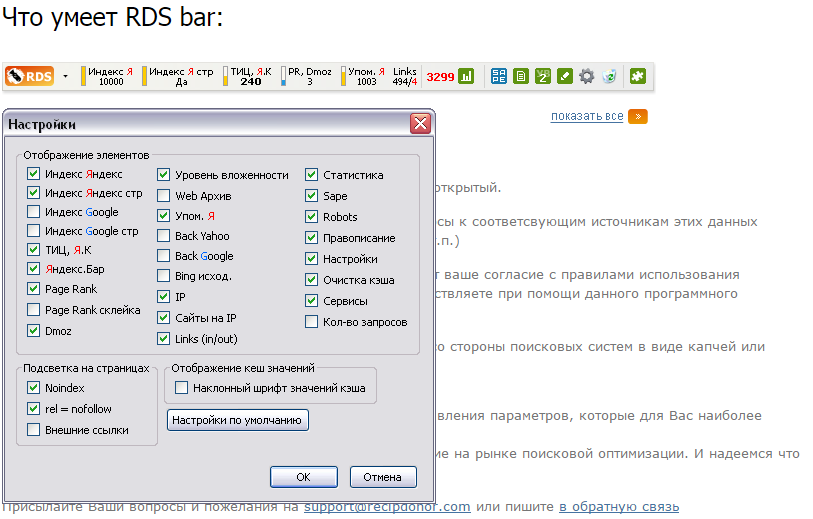Viewport: 813px width, 519px height.
Task: Enable Bing исход. checkbox
Action: click(163, 276)
